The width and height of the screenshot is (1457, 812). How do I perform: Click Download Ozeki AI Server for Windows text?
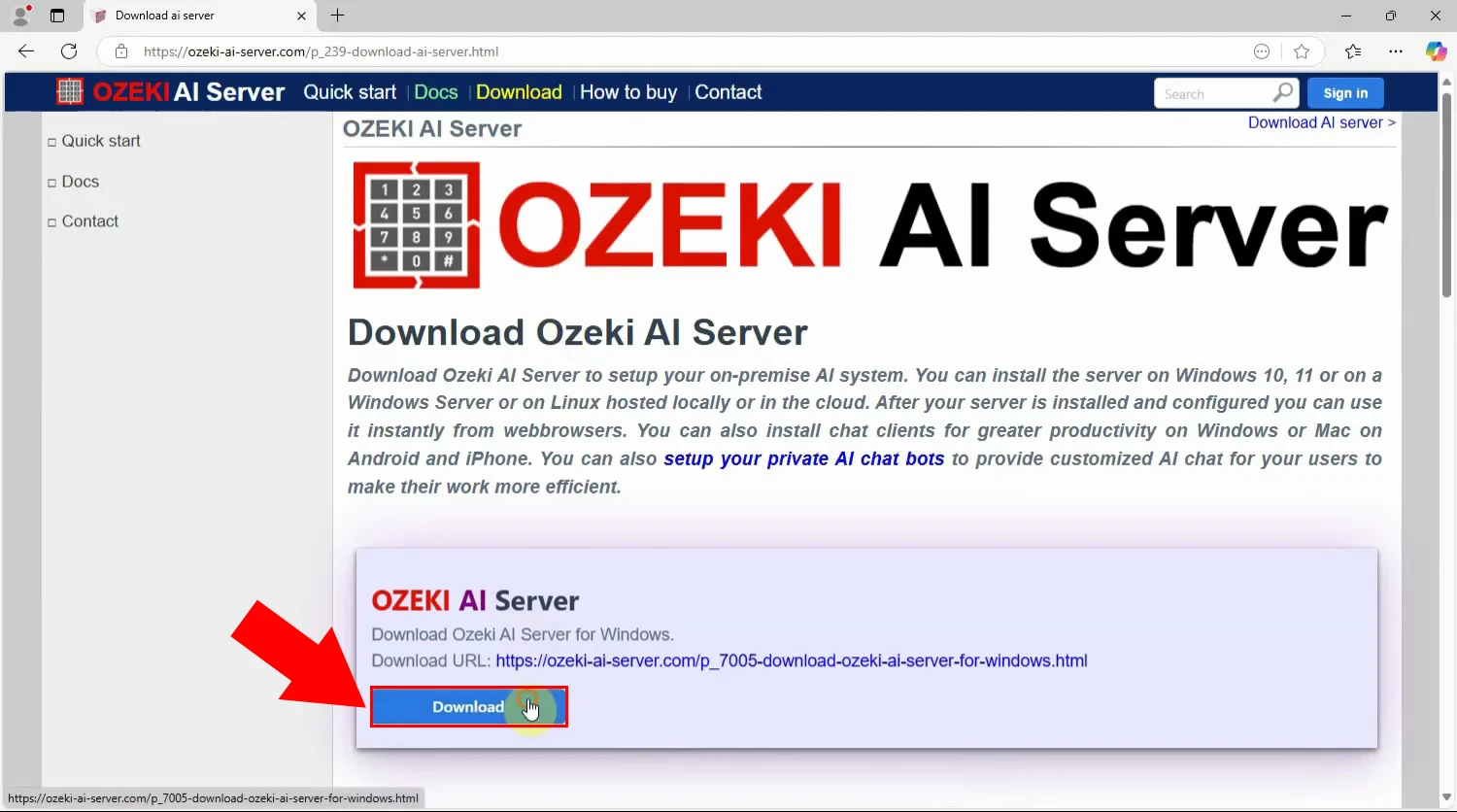523,634
